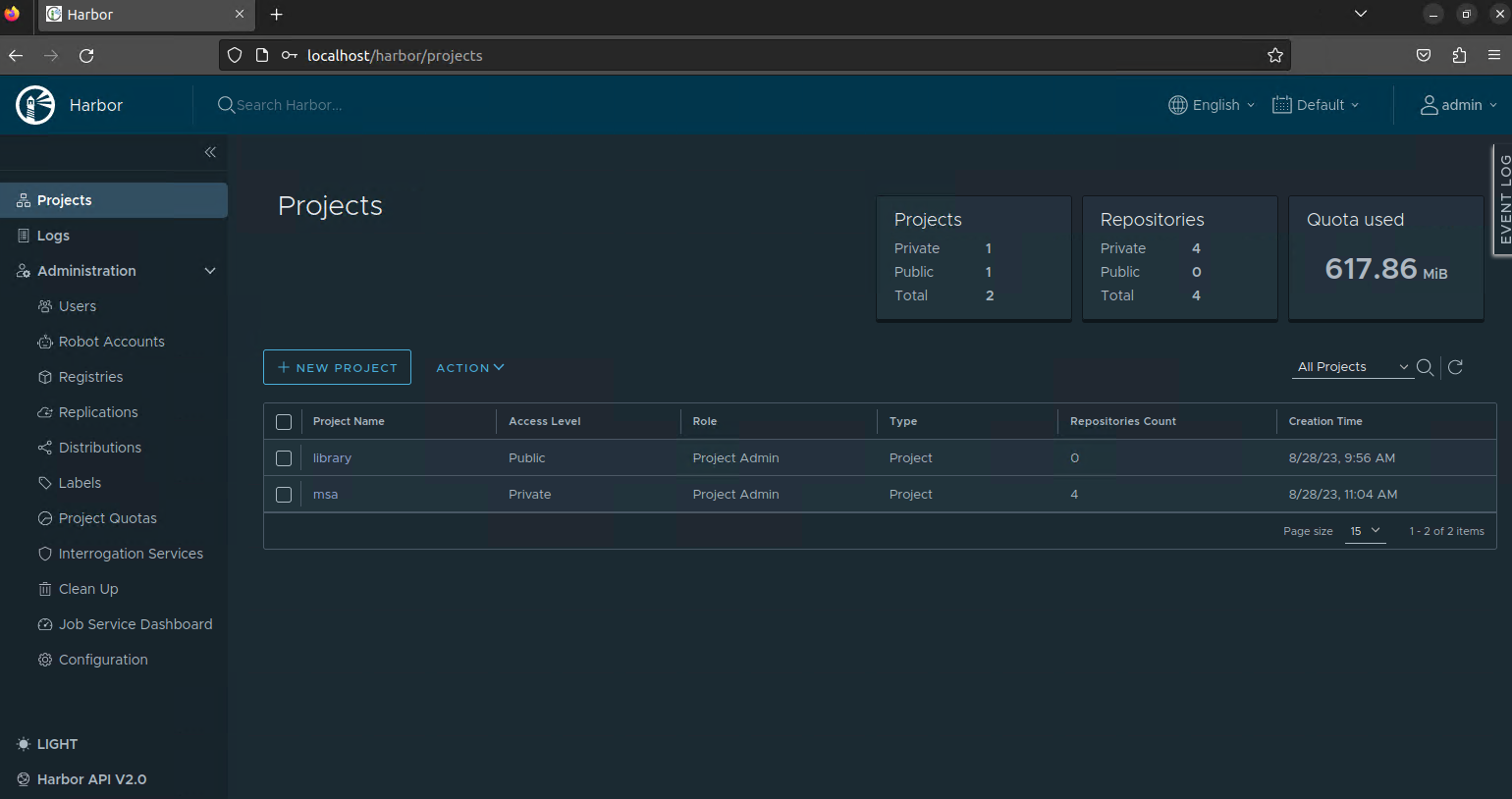Screen dimensions: 1512x799
Task: Collapse the sidebar with the double-chevron icon
Action: pos(210,152)
